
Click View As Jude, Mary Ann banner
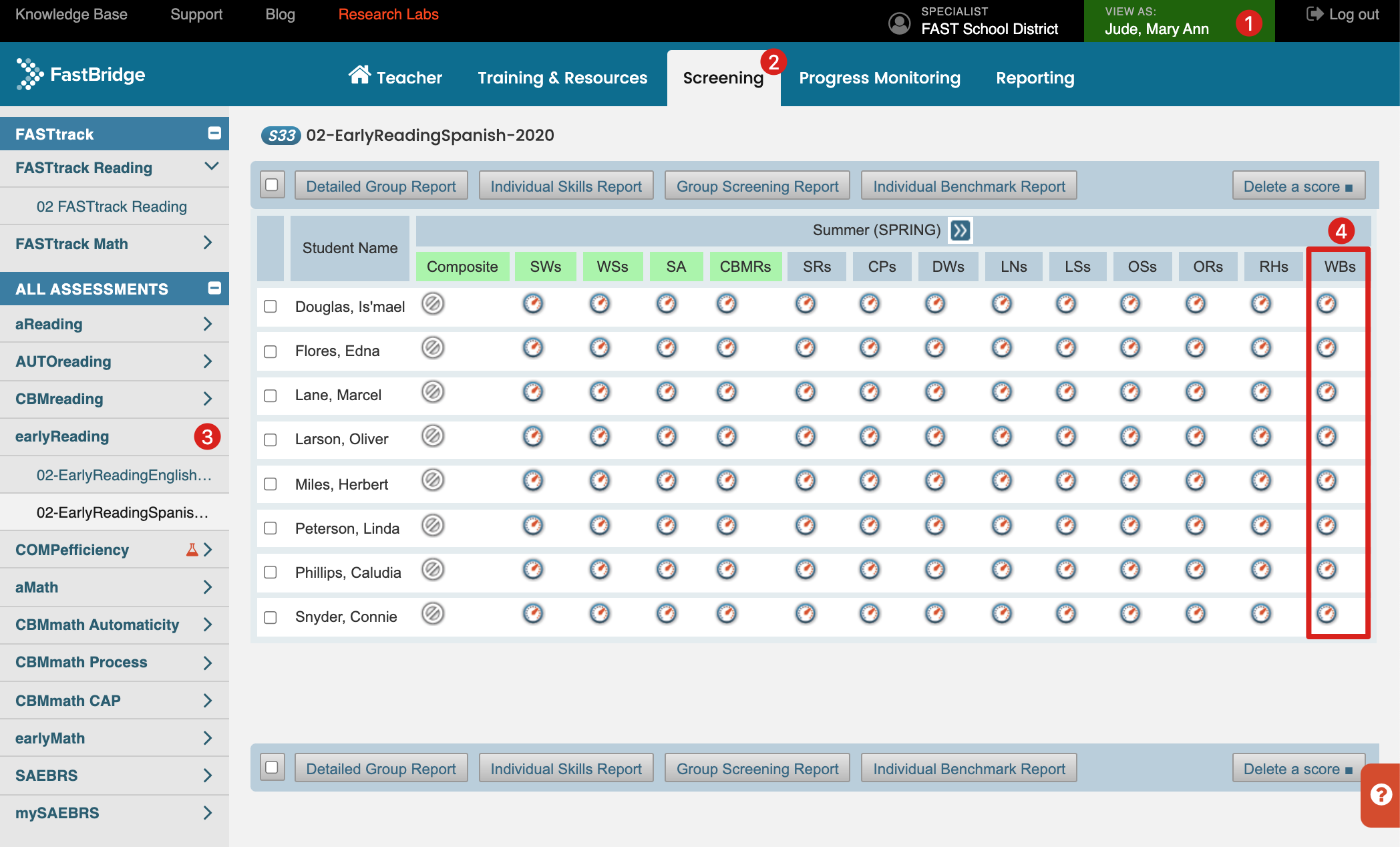click(1179, 21)
